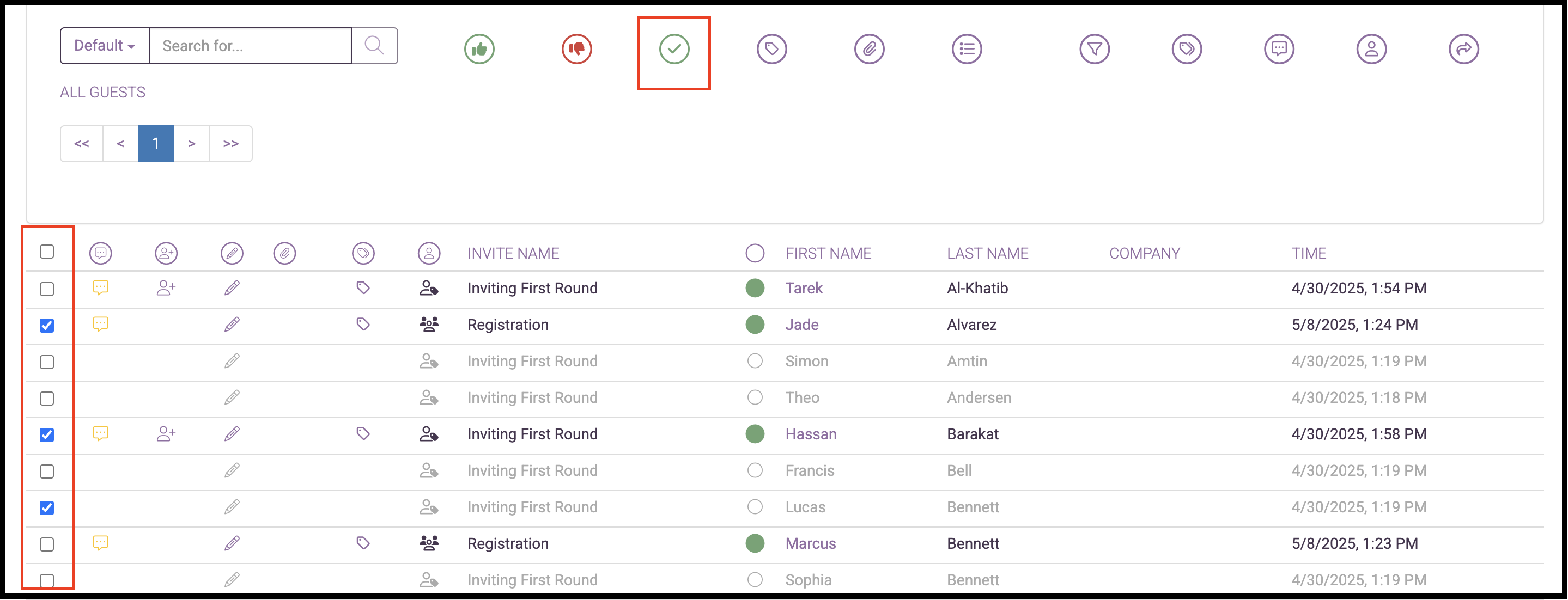Click tag icon in Jade Alvarez row
1568x600 pixels.
coord(363,325)
